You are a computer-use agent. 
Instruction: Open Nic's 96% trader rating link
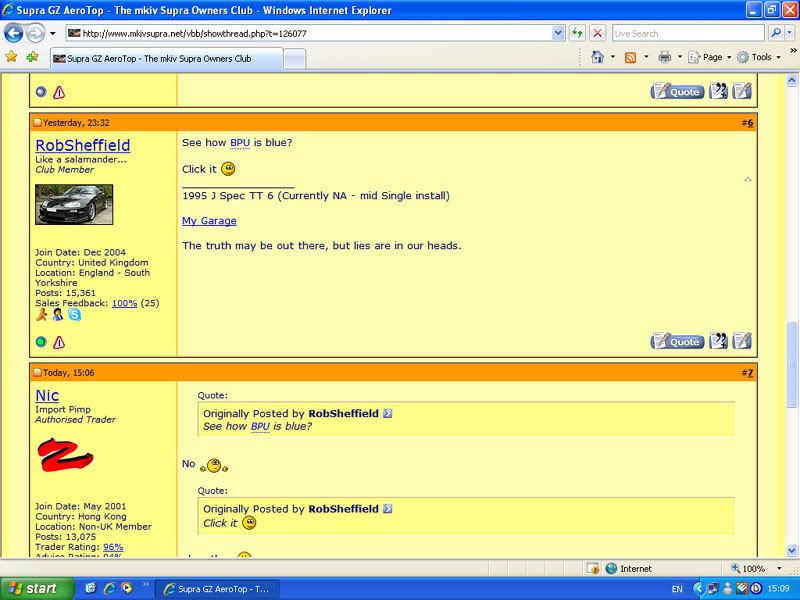(113, 547)
